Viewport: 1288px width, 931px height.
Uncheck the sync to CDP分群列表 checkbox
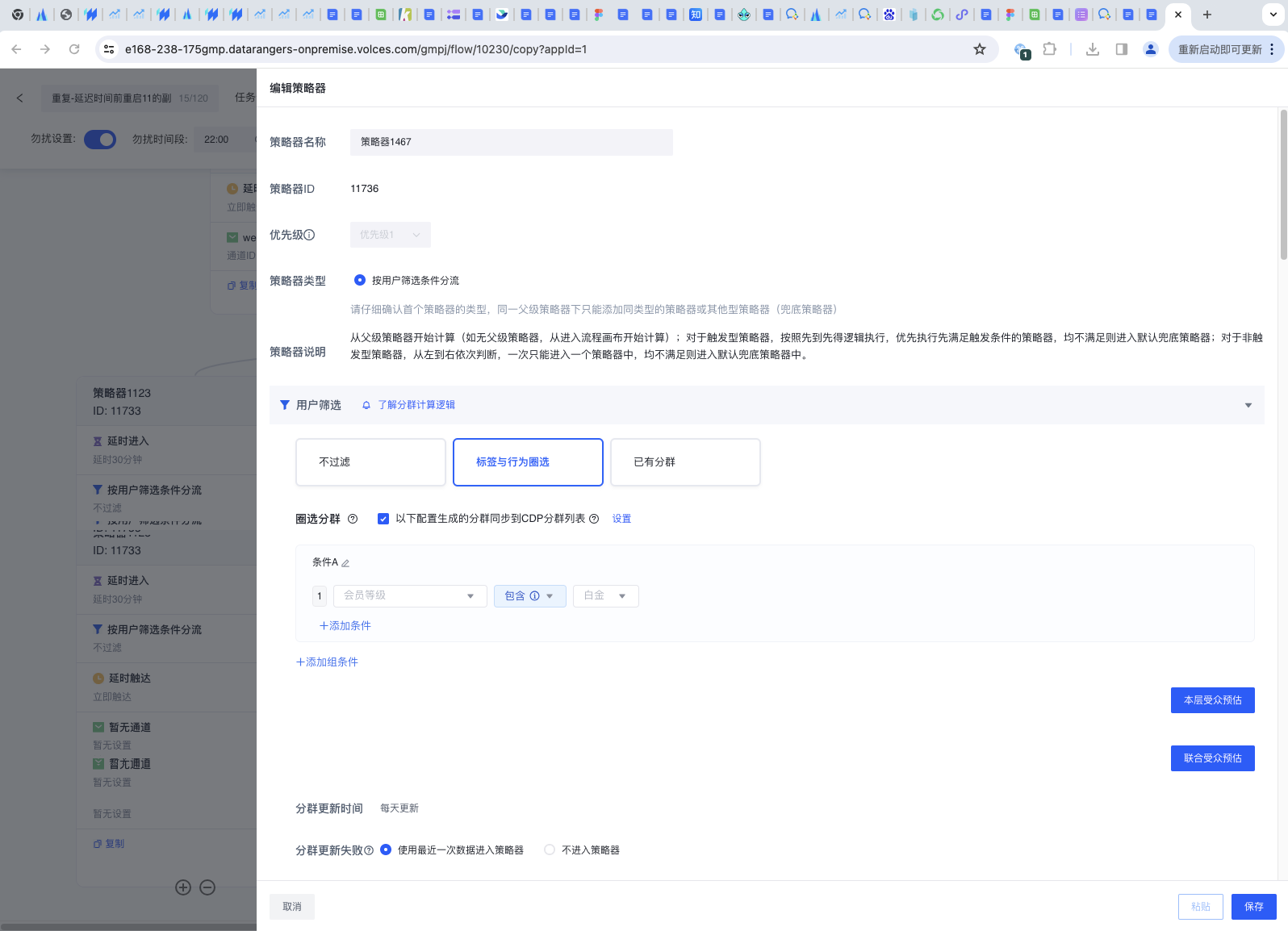383,519
